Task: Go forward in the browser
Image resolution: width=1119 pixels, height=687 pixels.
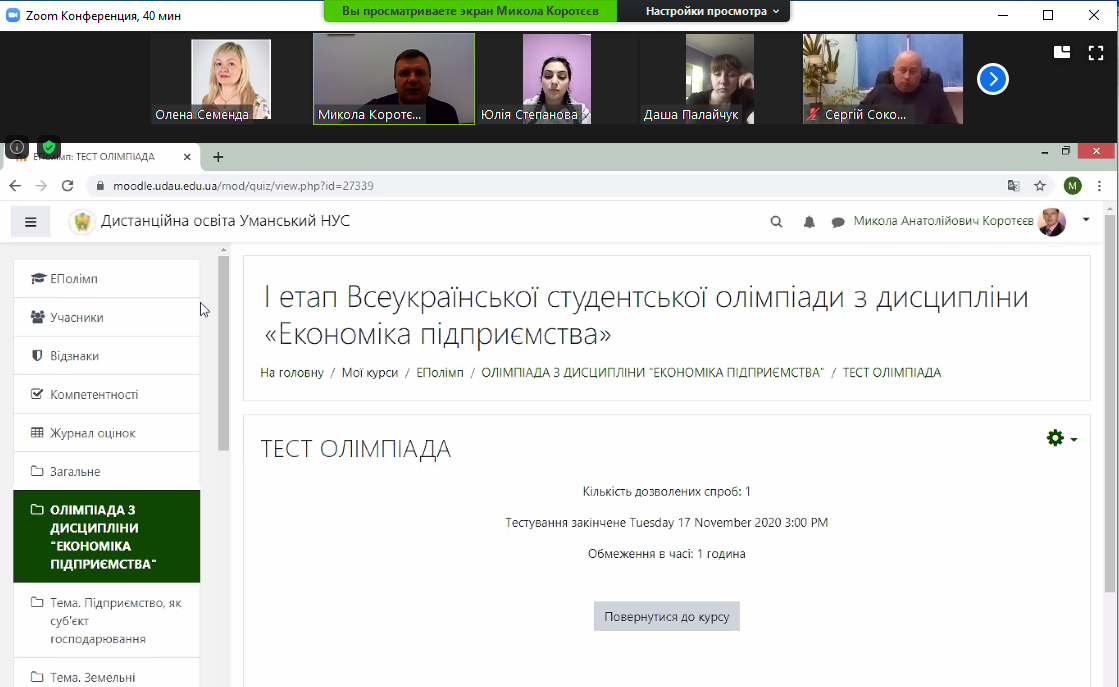Action: coord(41,185)
